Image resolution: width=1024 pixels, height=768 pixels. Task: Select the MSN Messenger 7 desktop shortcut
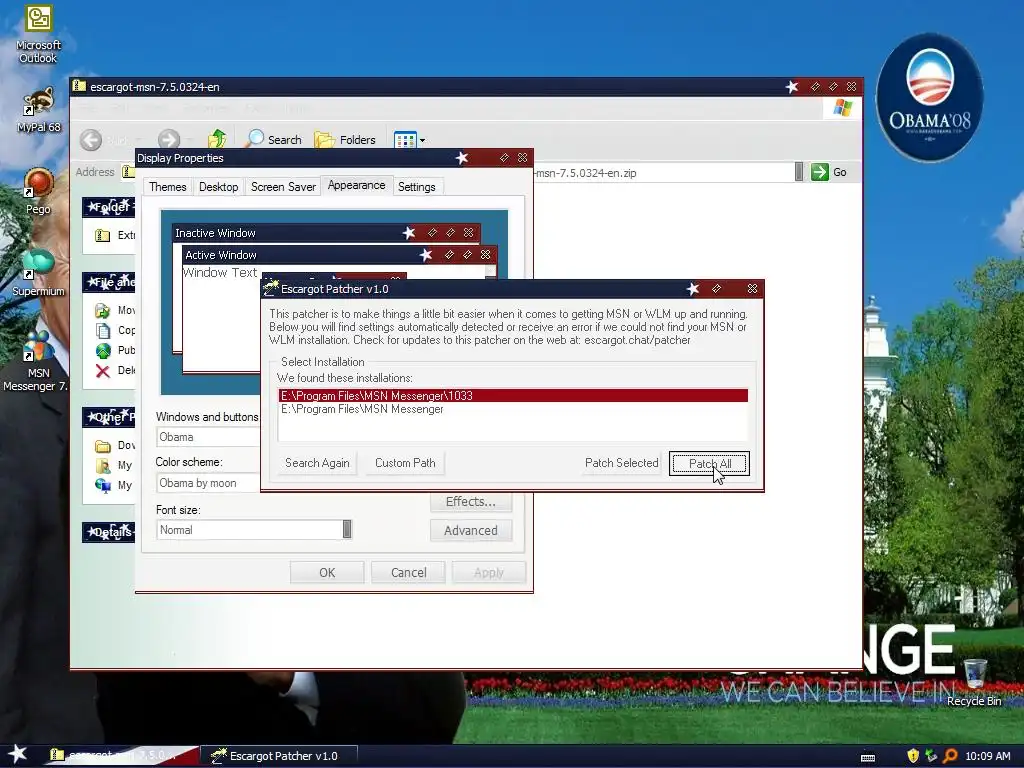pyautogui.click(x=37, y=361)
